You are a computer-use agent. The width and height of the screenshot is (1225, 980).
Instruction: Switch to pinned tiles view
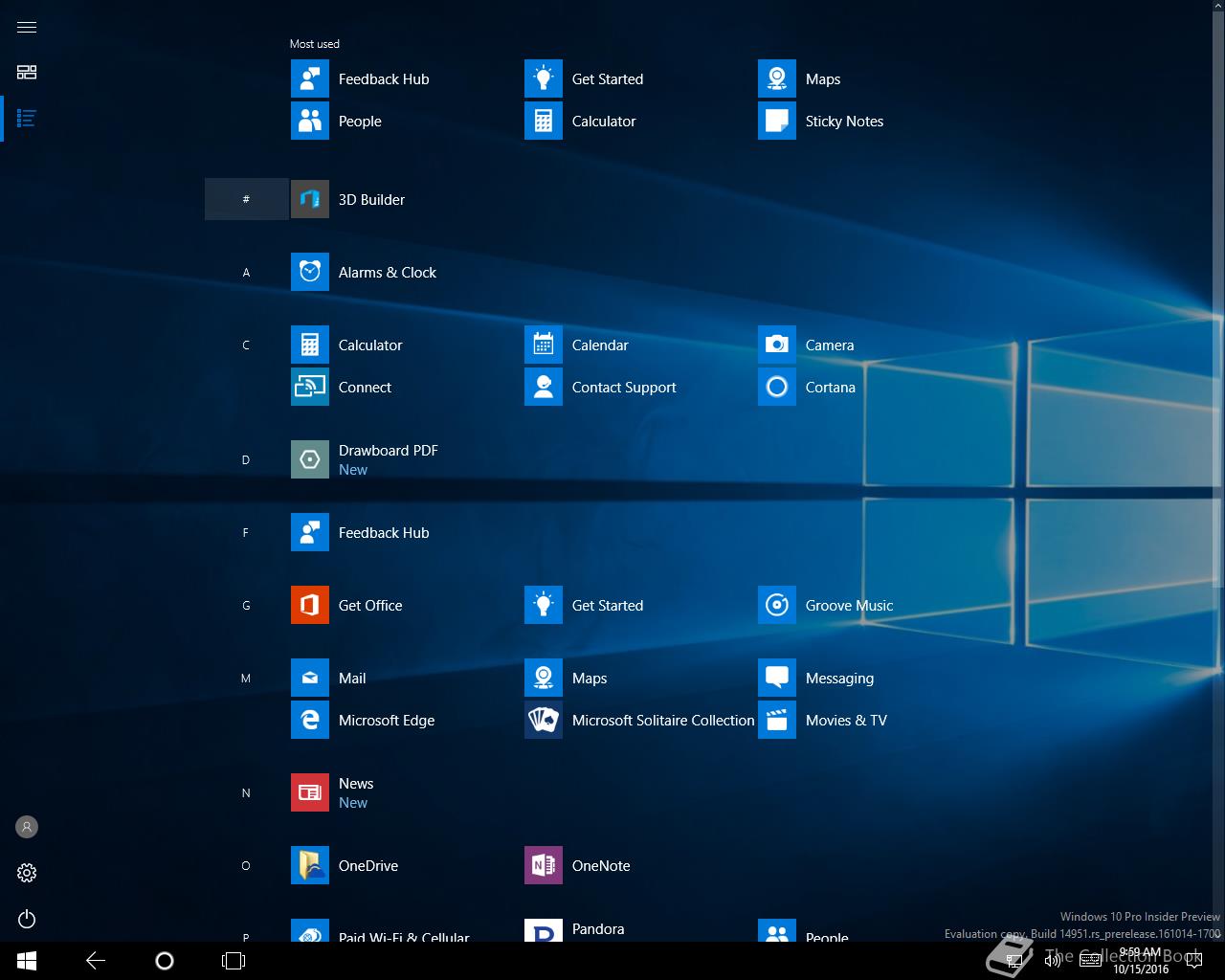tap(27, 73)
